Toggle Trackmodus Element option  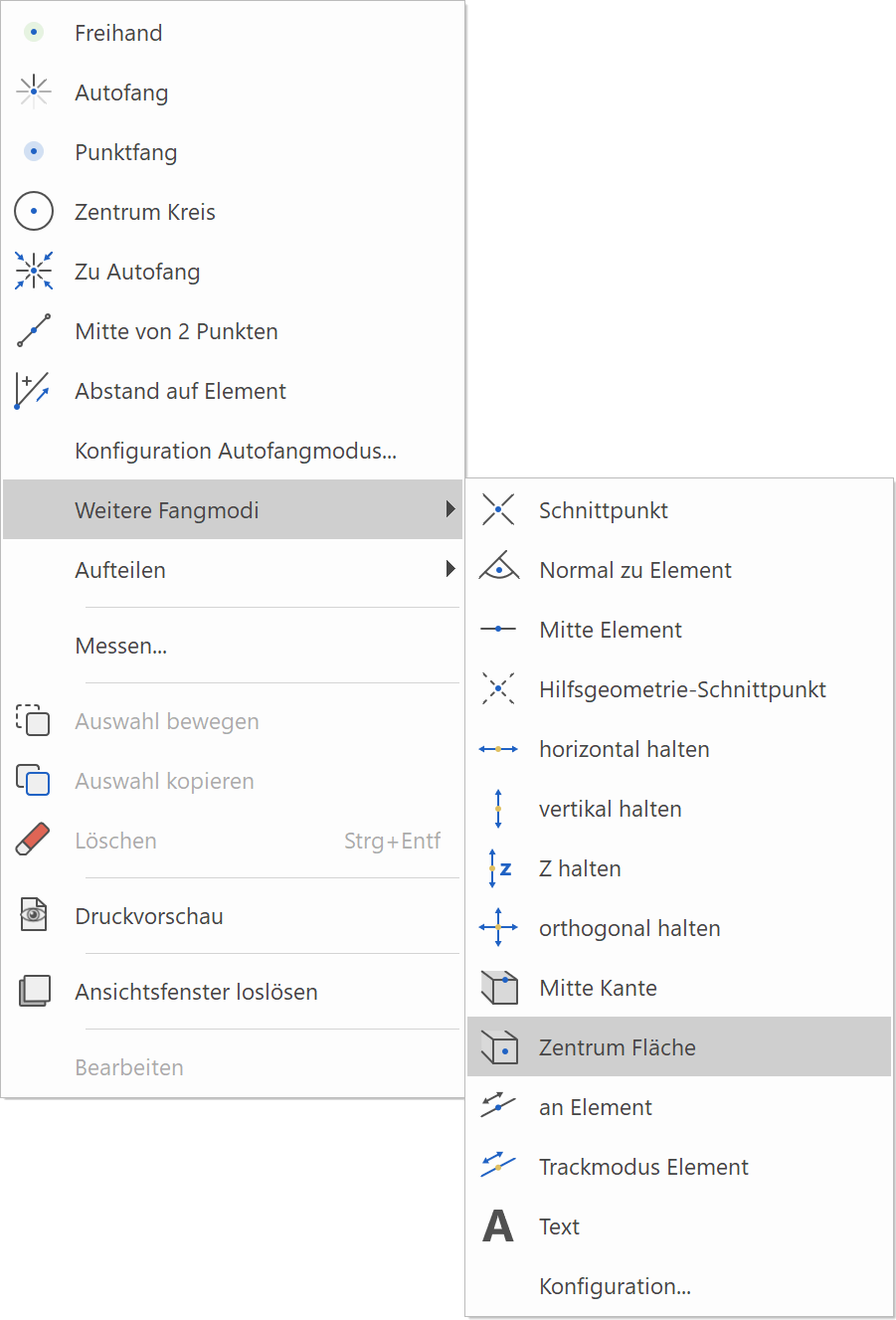[x=643, y=1167]
